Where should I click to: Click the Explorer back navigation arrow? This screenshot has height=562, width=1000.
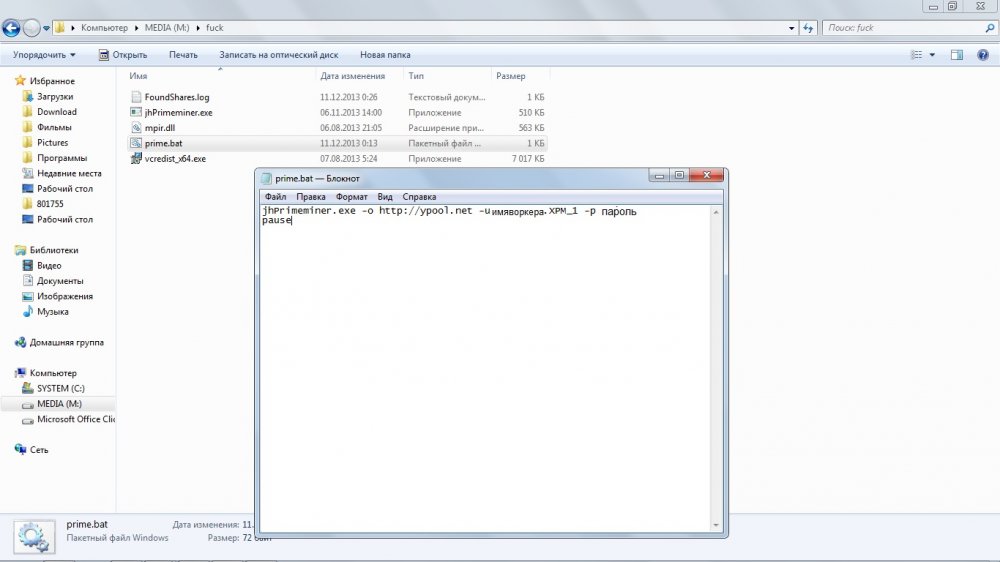pyautogui.click(x=12, y=28)
